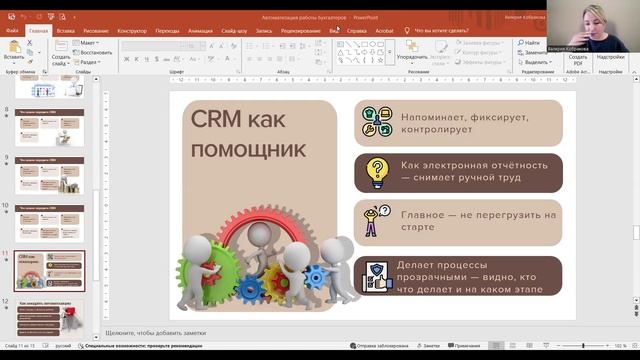Click the notes placeholder below the slide

coord(156,333)
